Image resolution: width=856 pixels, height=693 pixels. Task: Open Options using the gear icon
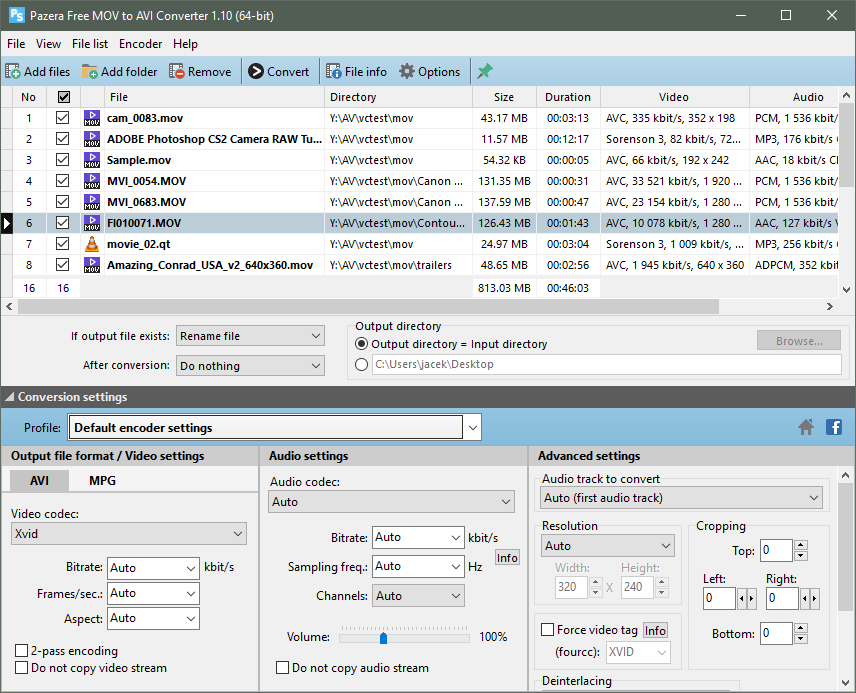click(407, 72)
